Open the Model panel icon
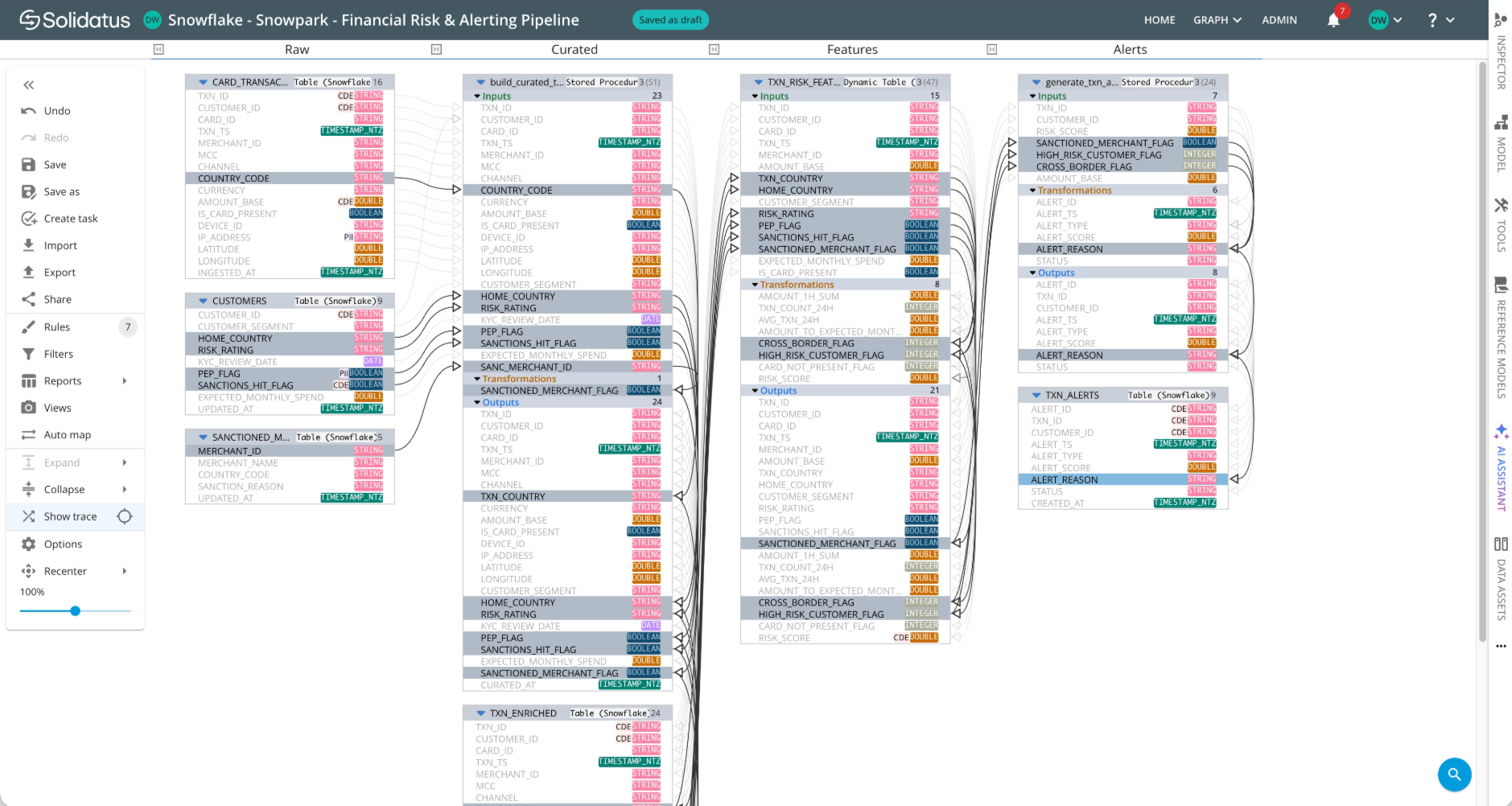The image size is (1512, 806). click(1501, 123)
